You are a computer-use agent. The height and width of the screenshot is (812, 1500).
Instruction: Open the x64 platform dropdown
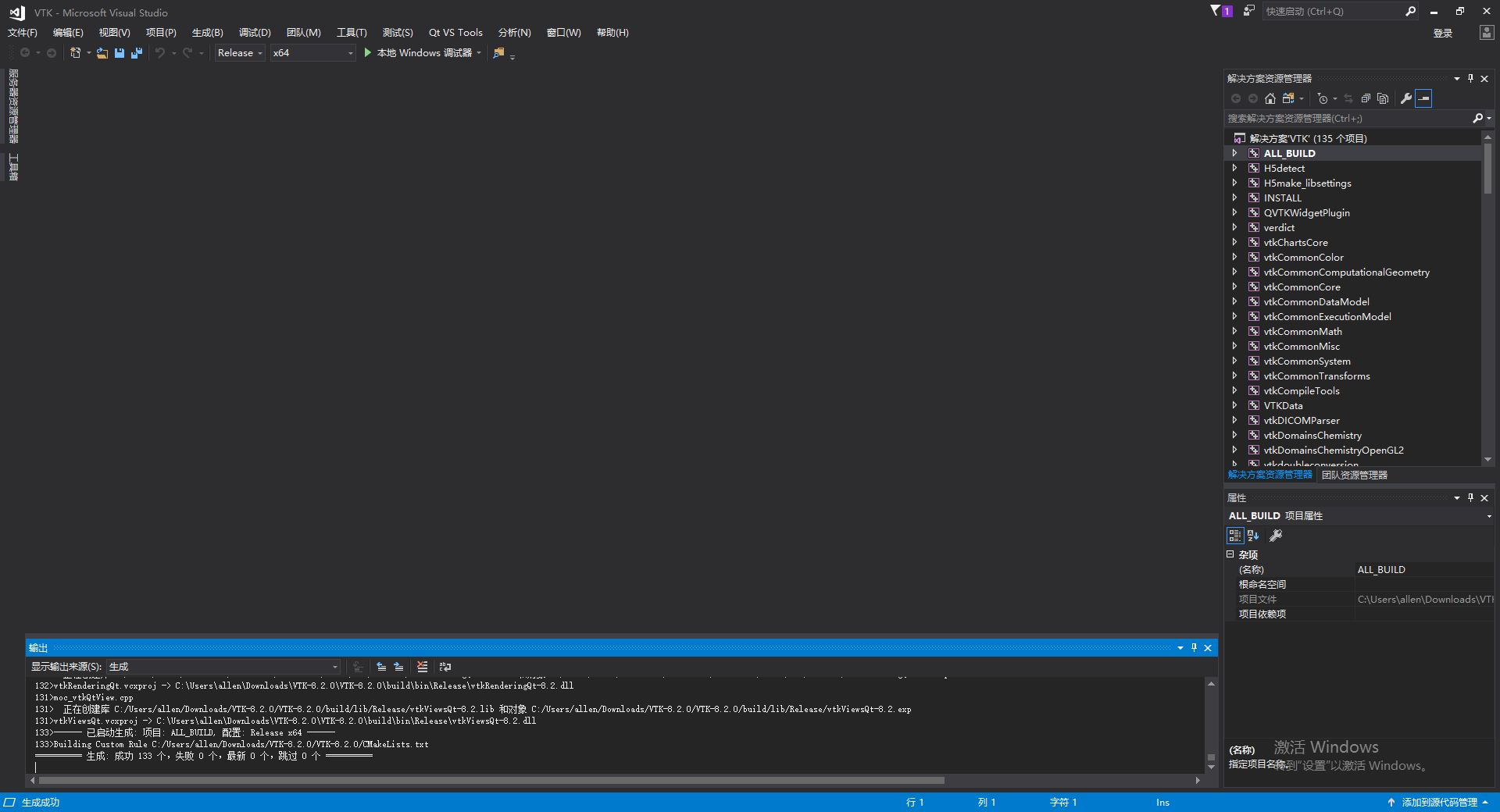(349, 52)
